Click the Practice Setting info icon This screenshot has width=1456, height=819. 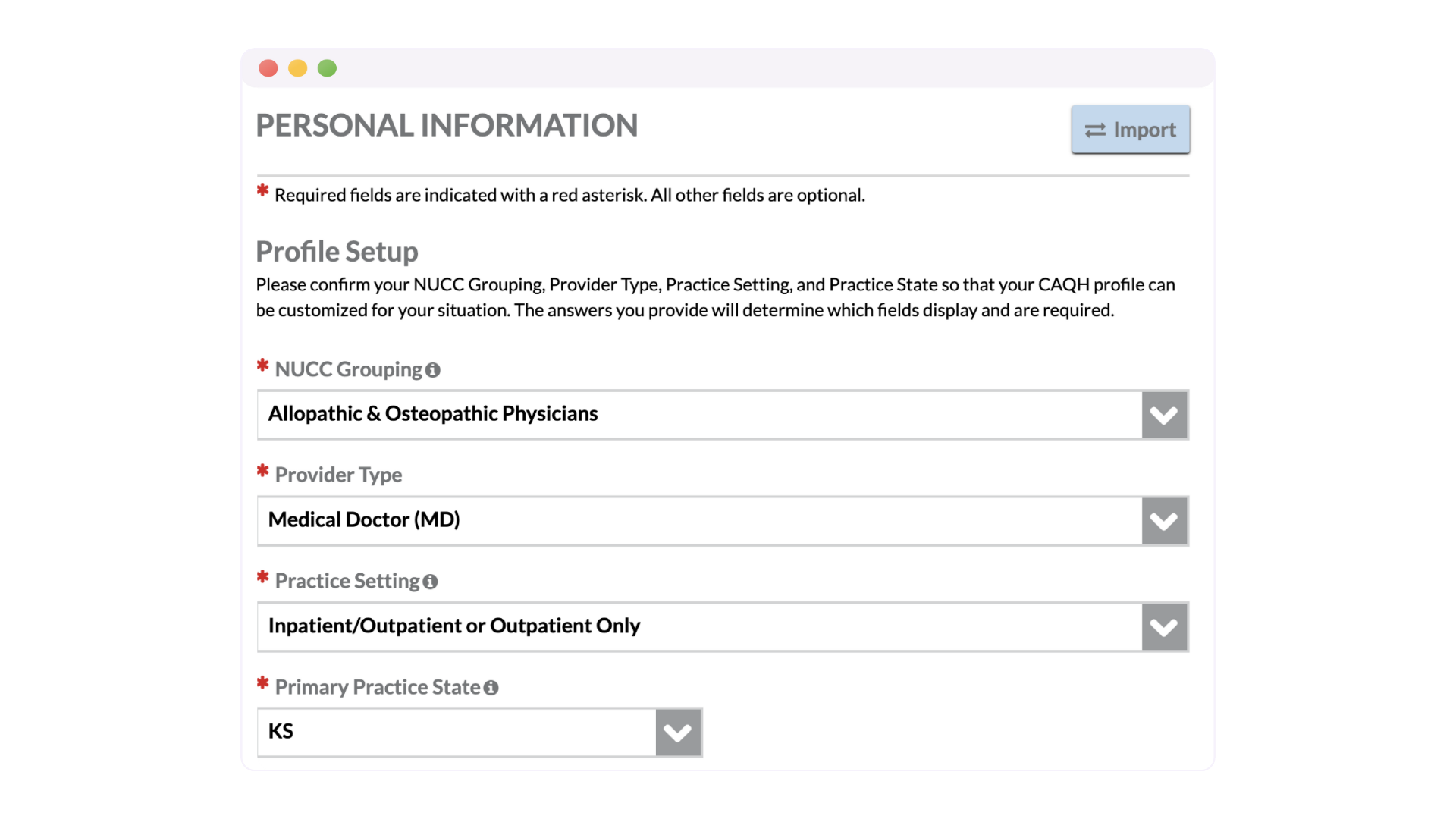pyautogui.click(x=430, y=582)
